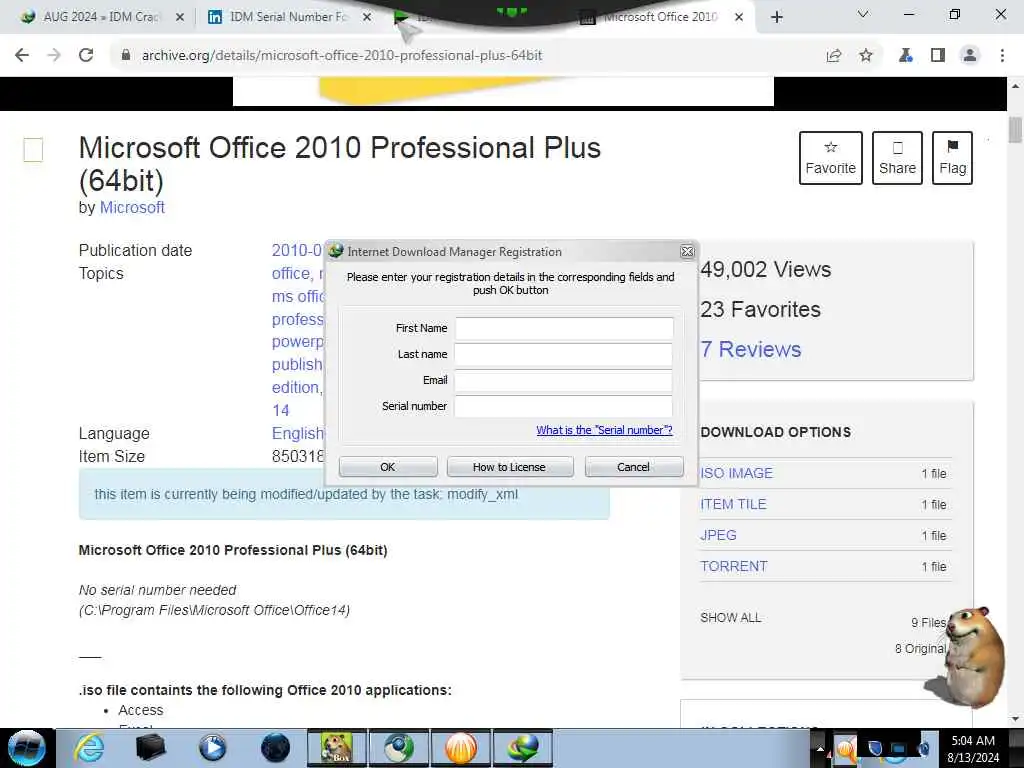Click the Flag button on archive page
This screenshot has width=1024, height=768.
(x=952, y=158)
